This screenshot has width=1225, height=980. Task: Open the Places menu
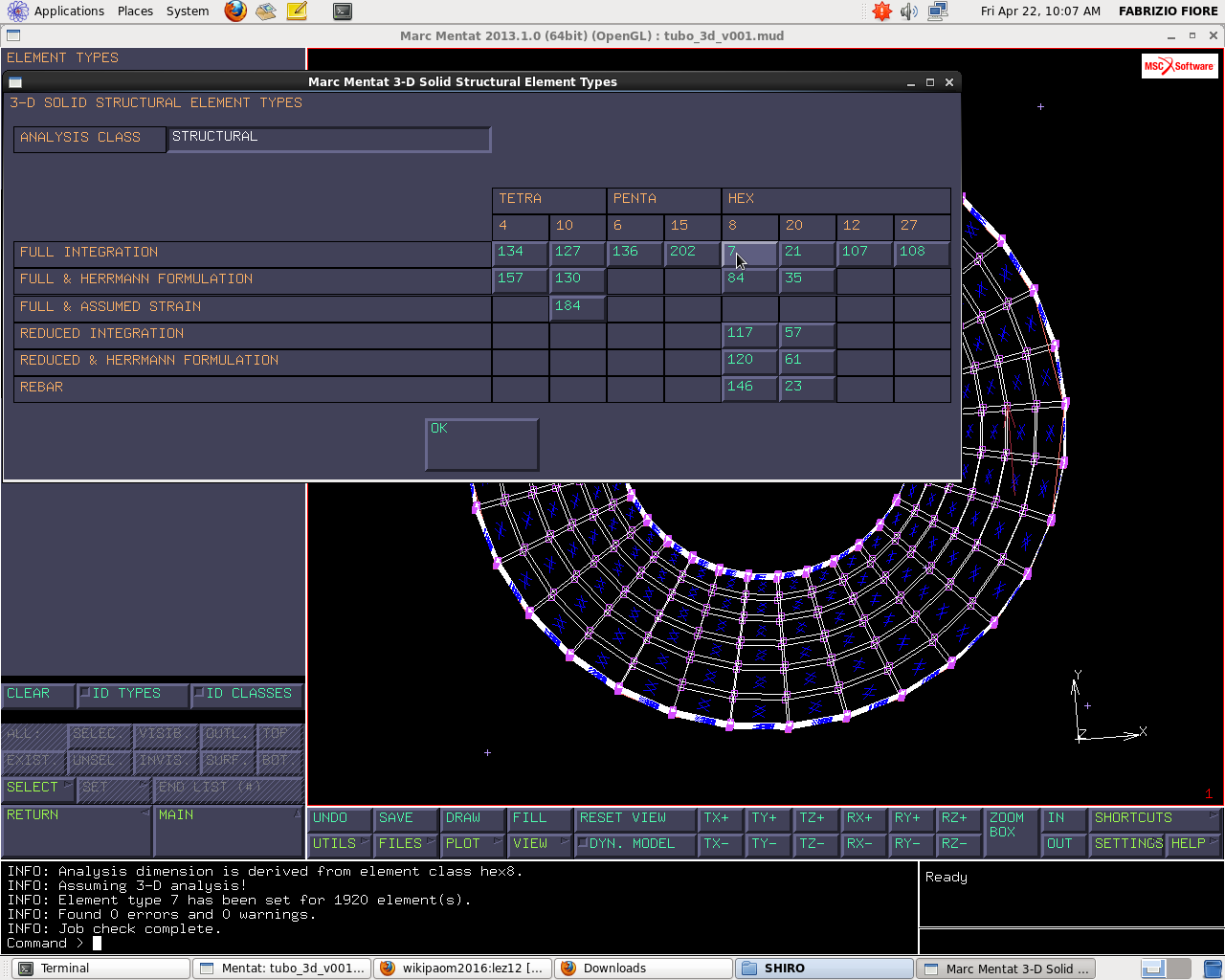135,11
